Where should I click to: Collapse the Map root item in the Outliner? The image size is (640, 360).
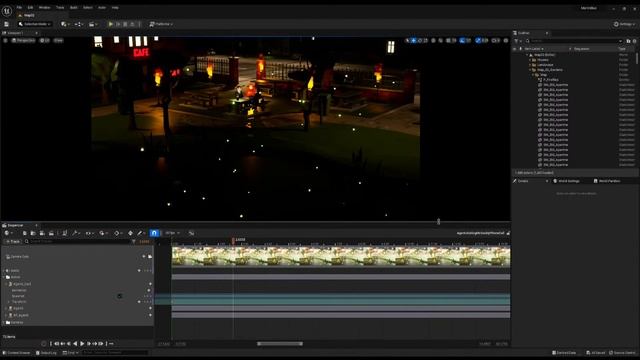coord(527,55)
